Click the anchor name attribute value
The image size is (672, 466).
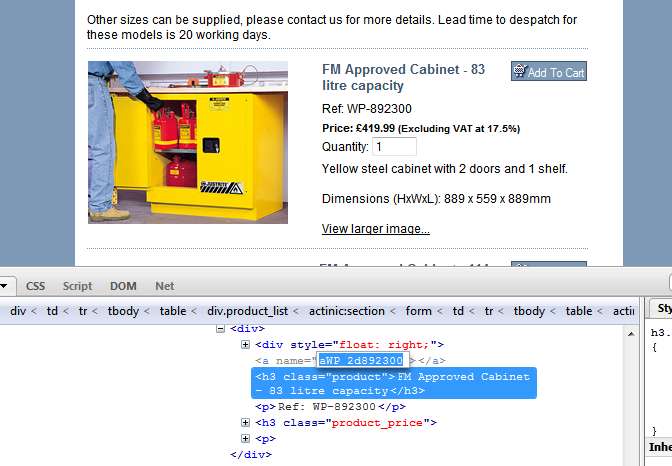361,360
